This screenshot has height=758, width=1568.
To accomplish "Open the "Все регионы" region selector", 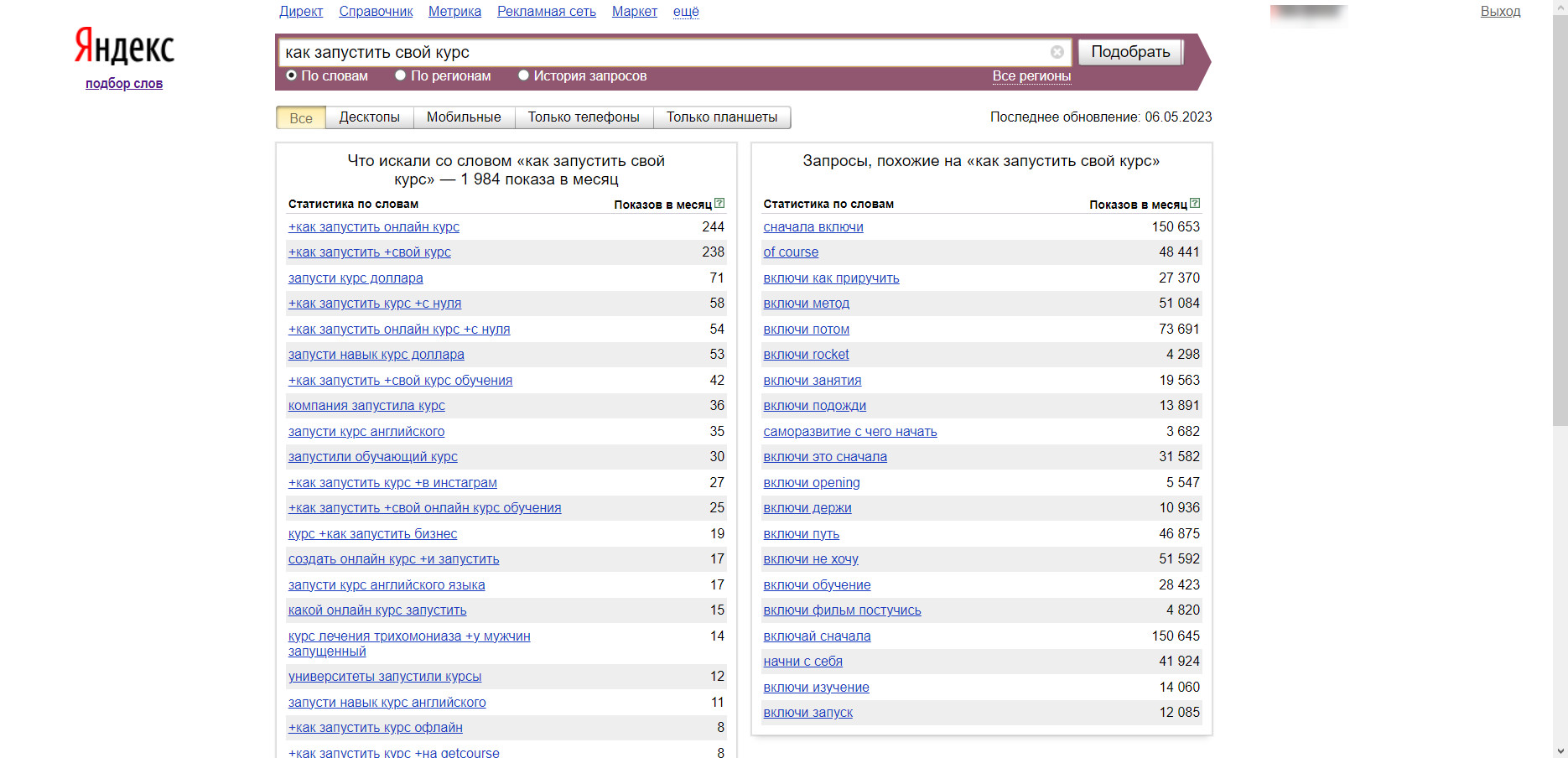I will 1031,75.
